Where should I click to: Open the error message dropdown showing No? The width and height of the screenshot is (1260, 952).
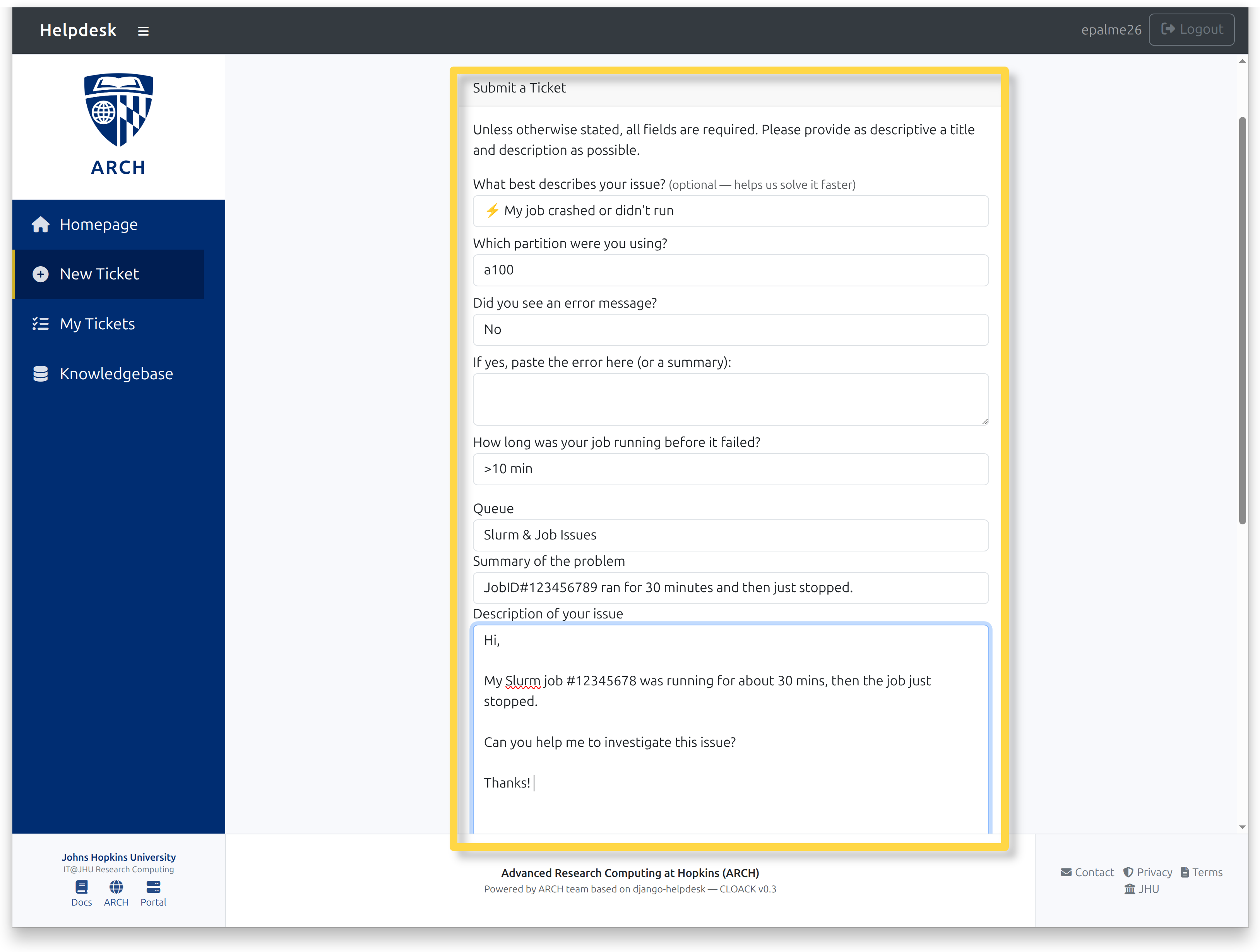click(x=730, y=330)
